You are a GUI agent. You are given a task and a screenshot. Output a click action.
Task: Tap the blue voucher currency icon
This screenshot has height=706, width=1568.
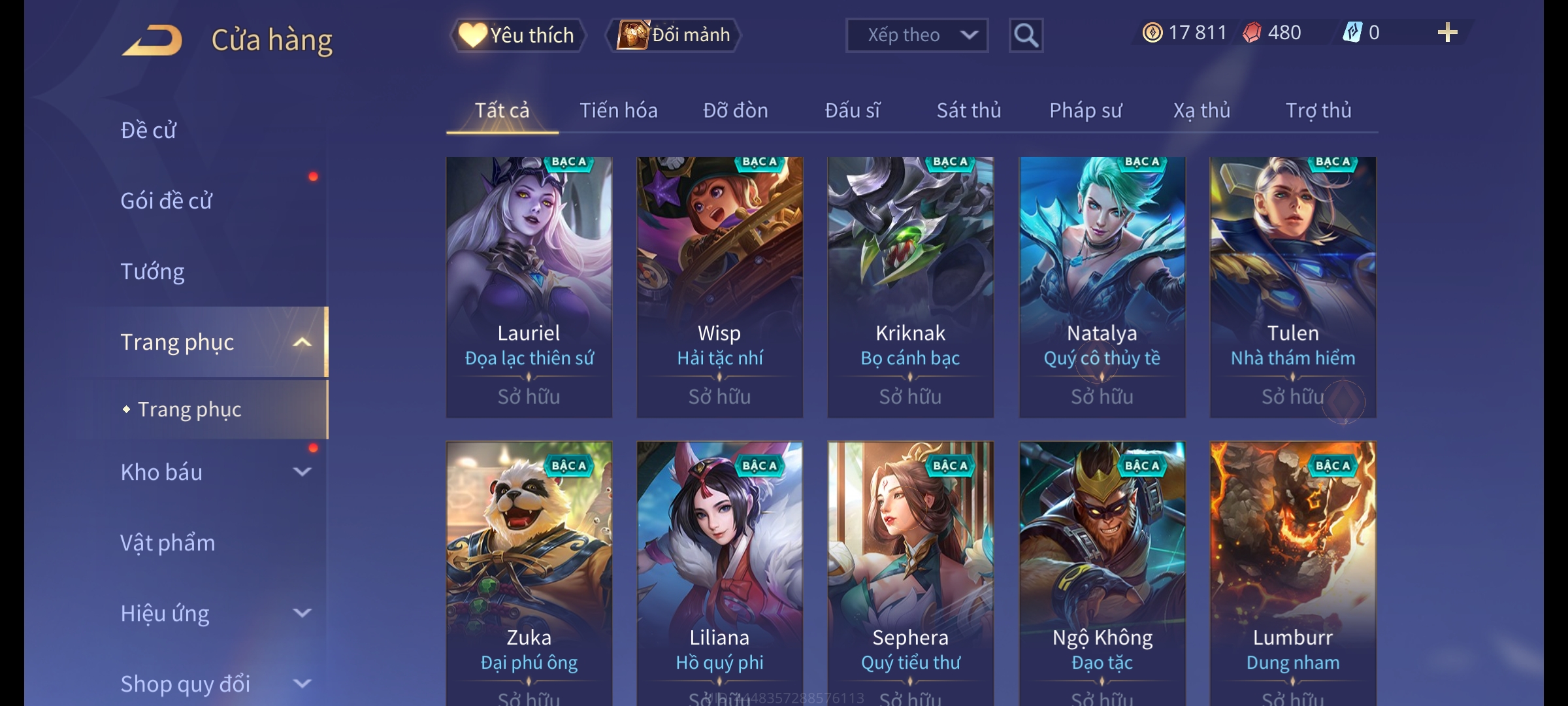tap(1352, 33)
